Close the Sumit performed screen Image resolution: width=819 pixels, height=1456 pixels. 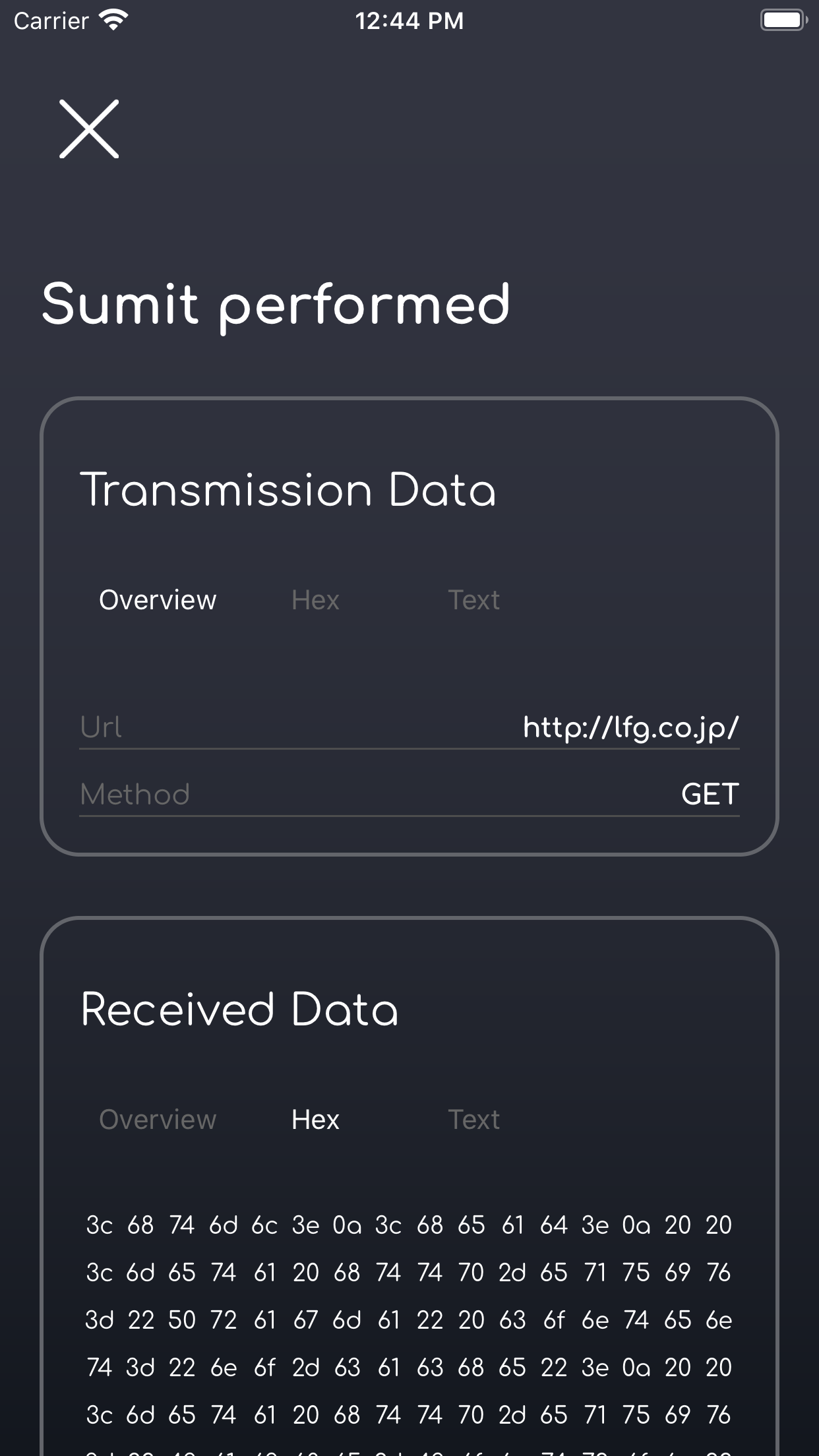point(88,129)
